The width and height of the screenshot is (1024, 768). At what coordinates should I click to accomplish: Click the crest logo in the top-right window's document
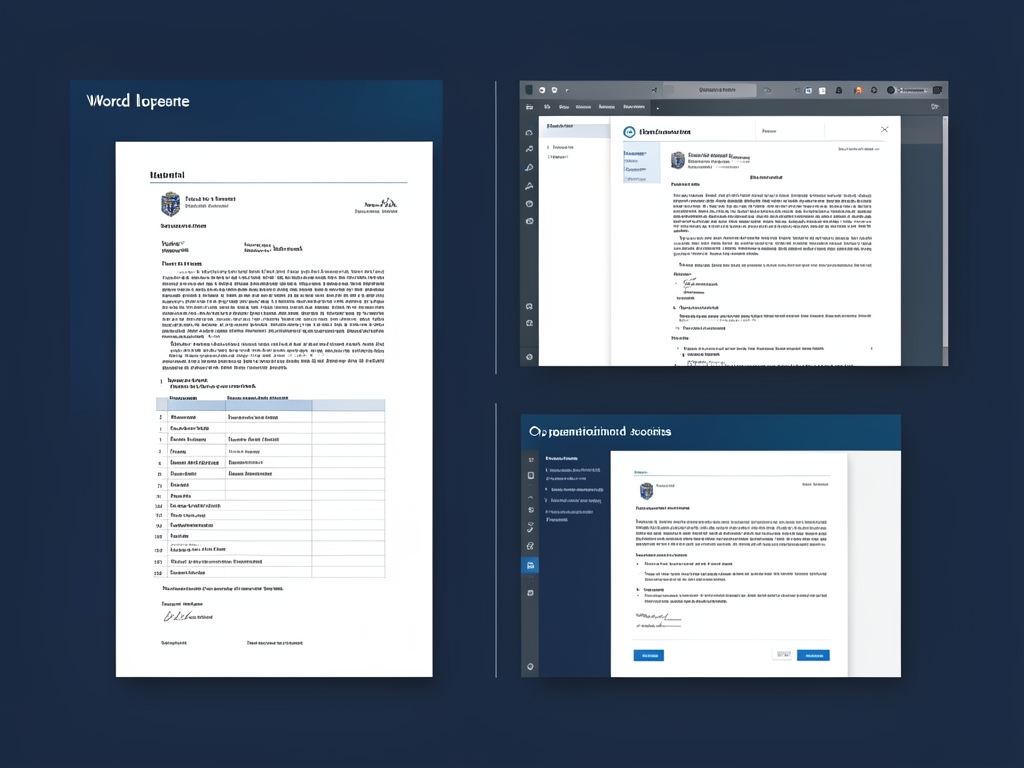point(677,160)
